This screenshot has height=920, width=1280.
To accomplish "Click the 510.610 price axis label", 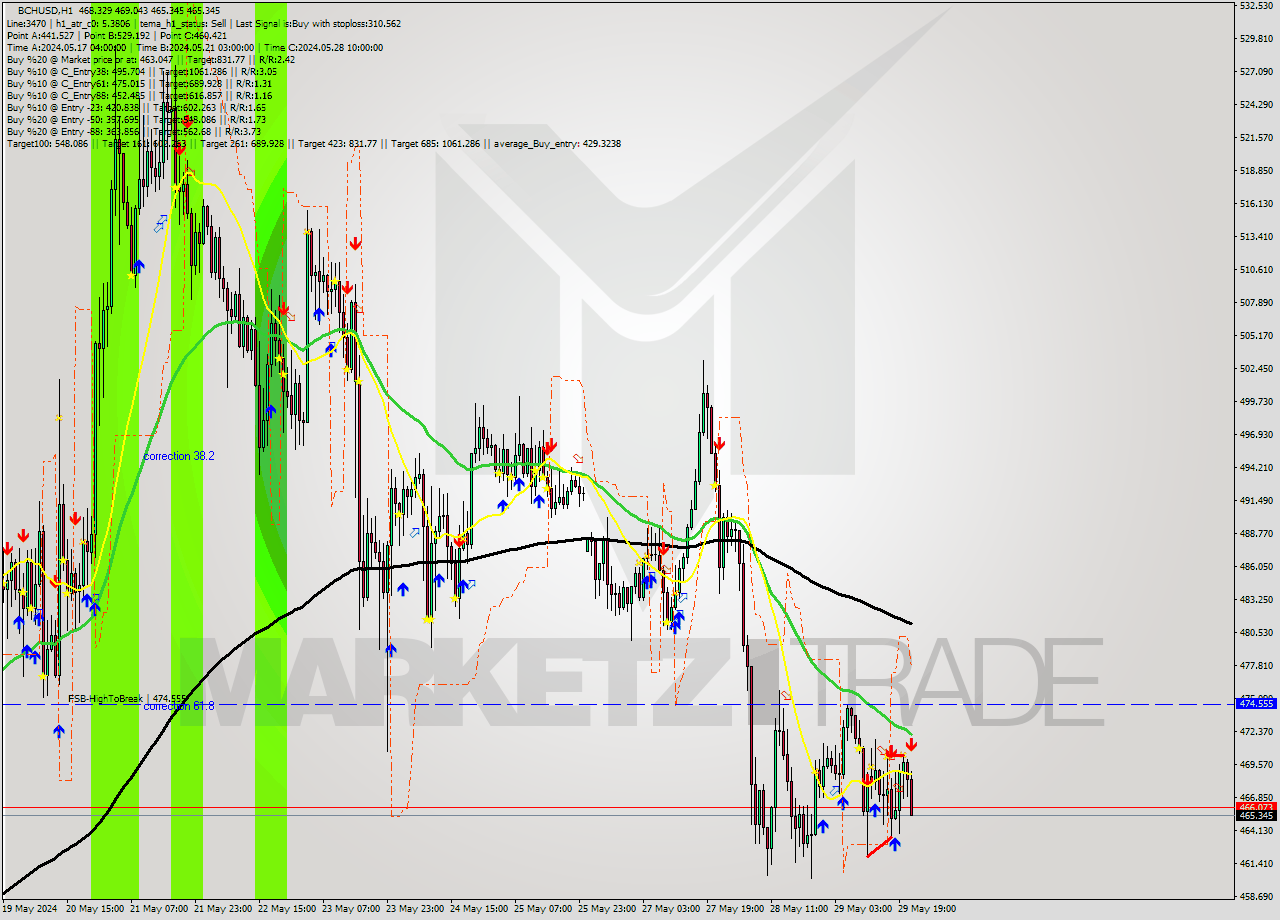I will click(x=1256, y=269).
